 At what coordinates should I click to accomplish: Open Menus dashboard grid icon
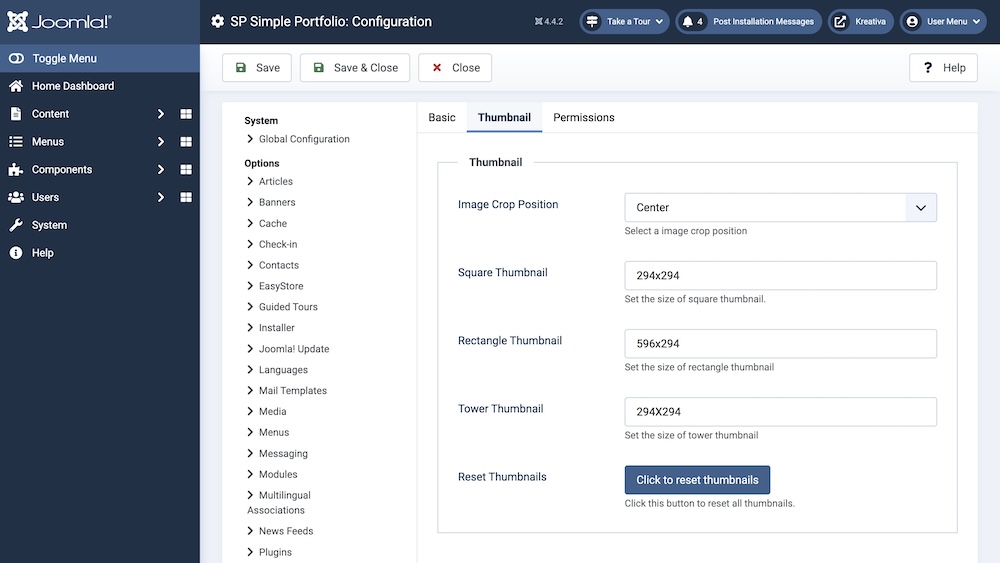(x=186, y=142)
